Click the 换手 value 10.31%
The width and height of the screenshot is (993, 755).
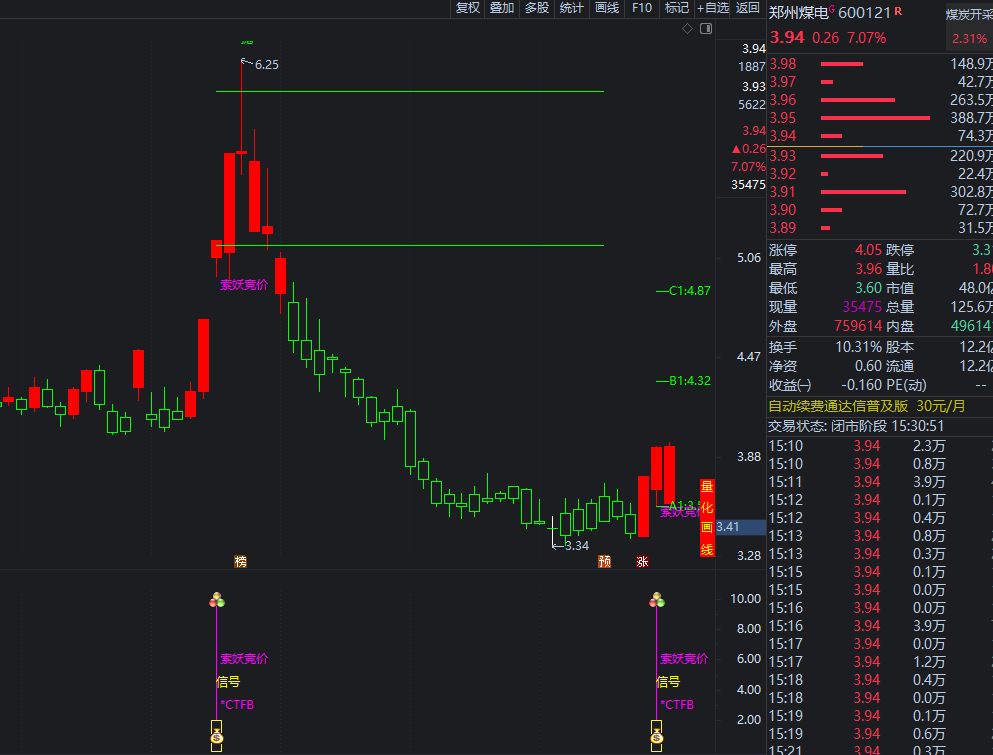pyautogui.click(x=859, y=347)
